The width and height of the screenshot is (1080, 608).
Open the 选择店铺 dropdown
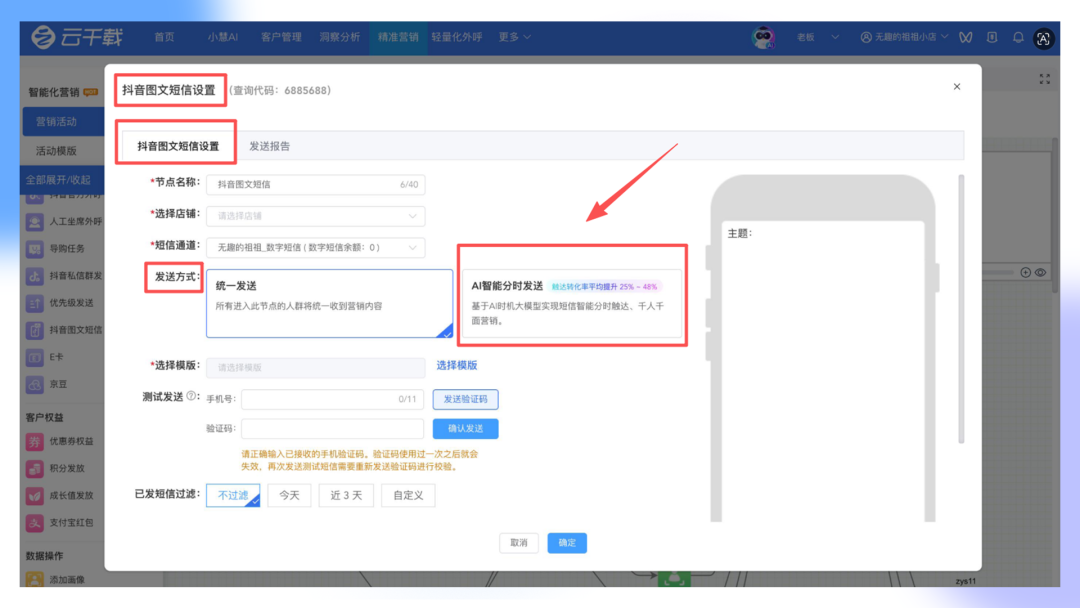(x=315, y=216)
